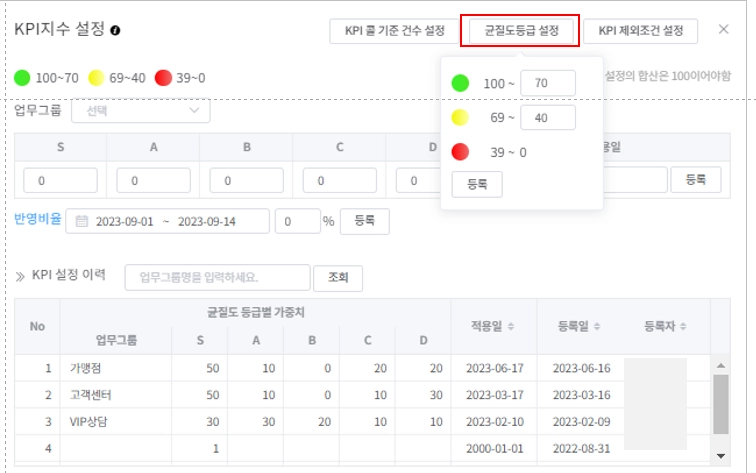Click the info icon beside KPI지수 설정
Viewport: 756px width, 473px height.
point(115,30)
